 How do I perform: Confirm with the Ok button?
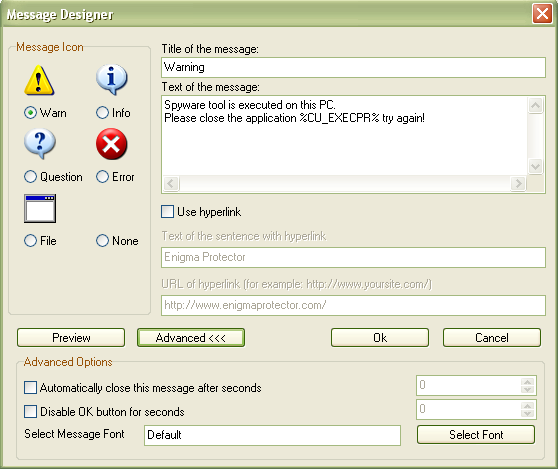[x=380, y=338]
